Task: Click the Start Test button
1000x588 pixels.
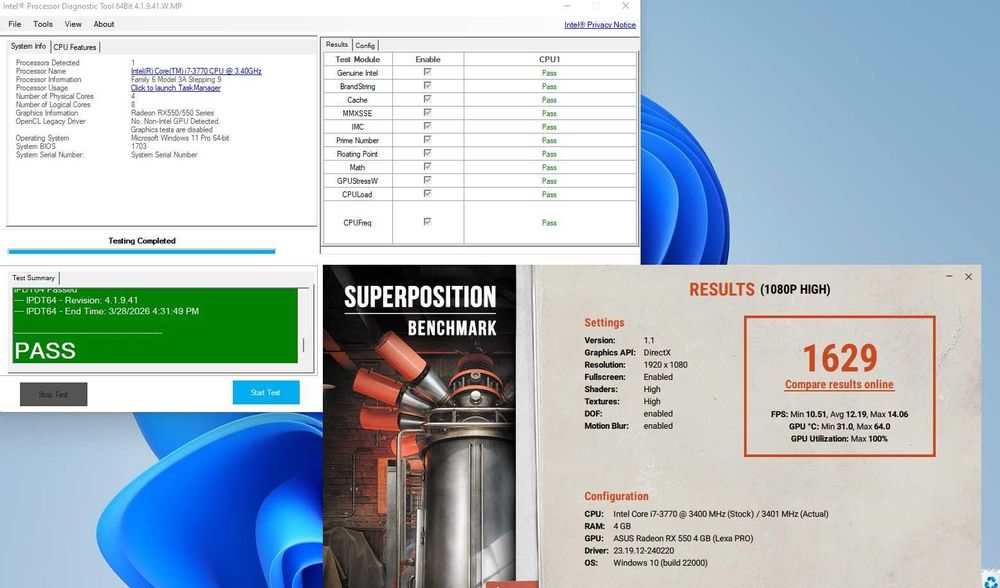Action: (265, 393)
